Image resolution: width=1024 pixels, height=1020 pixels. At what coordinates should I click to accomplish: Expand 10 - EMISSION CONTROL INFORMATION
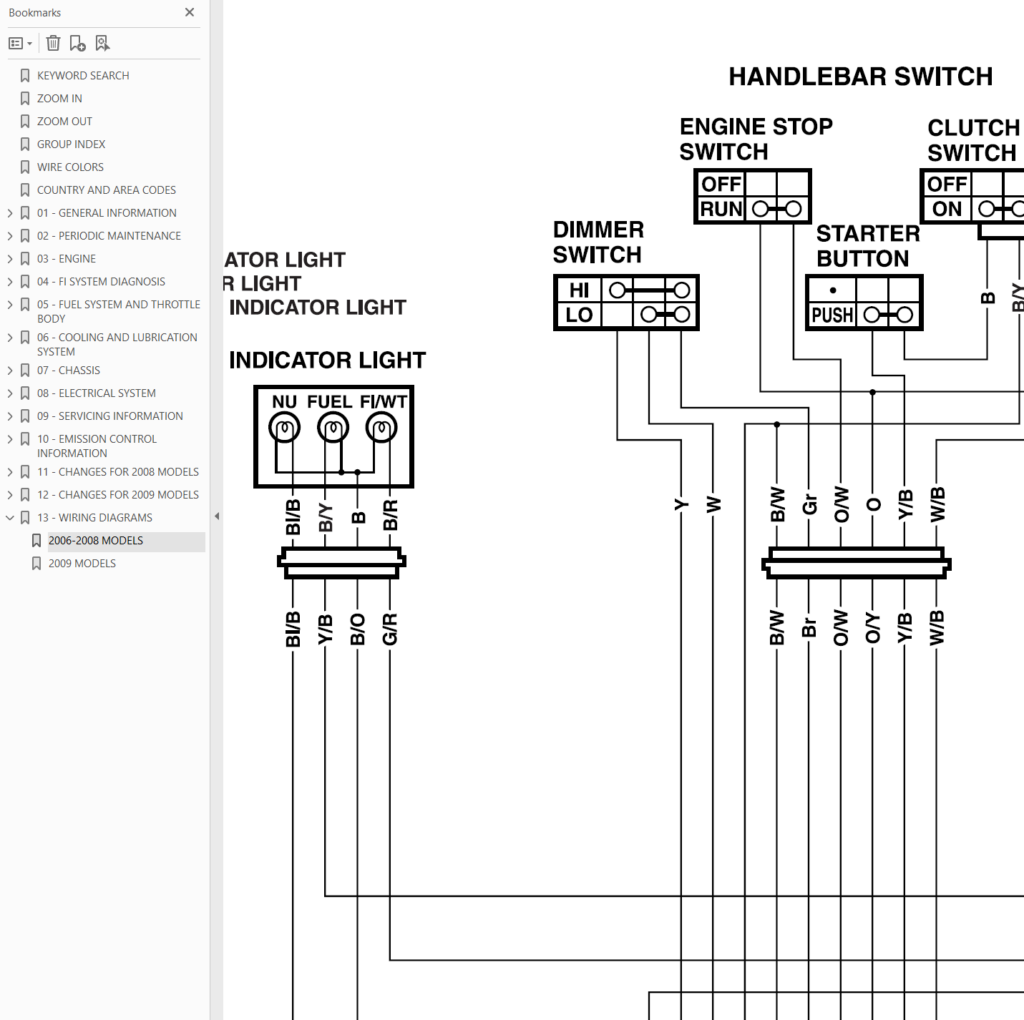coord(10,439)
